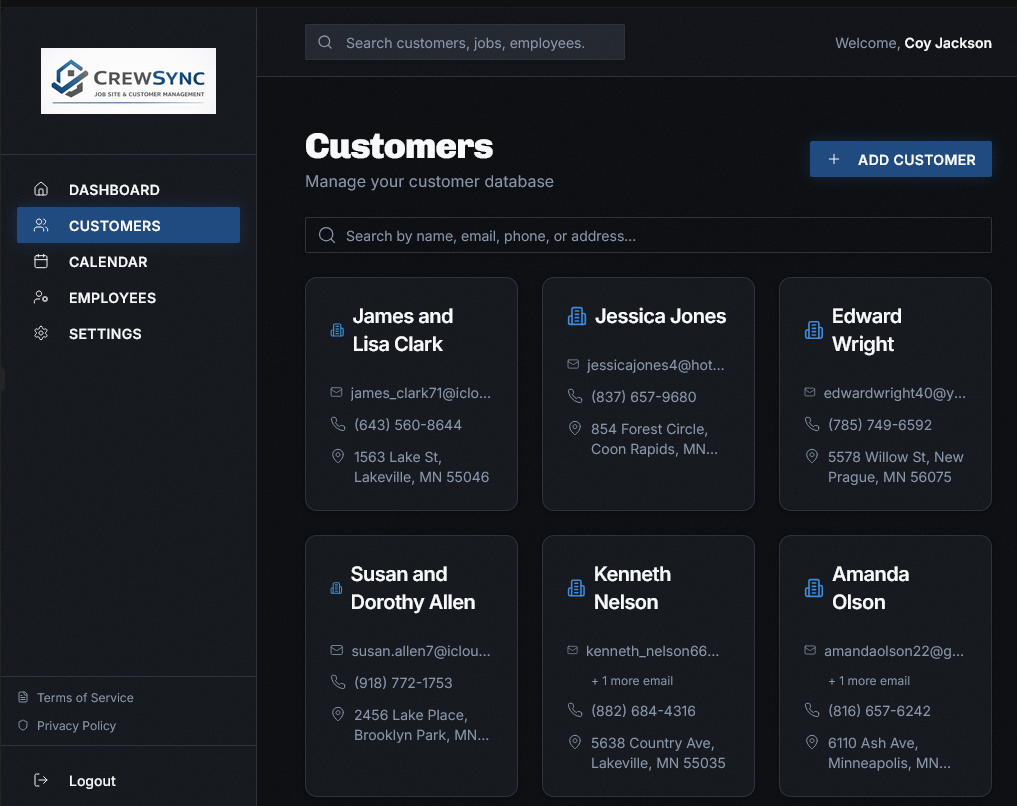1017x806 pixels.
Task: Open the Privacy Policy link
Action: pos(78,725)
